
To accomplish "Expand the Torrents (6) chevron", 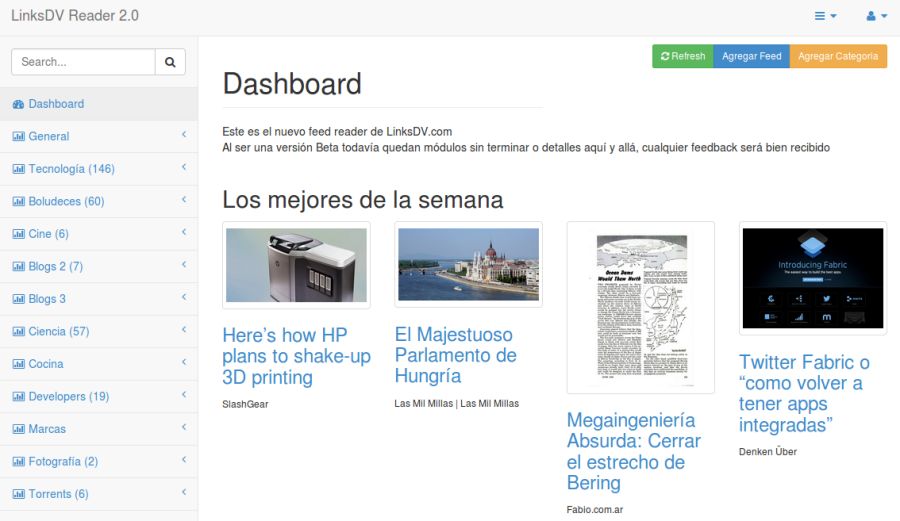I will point(184,492).
